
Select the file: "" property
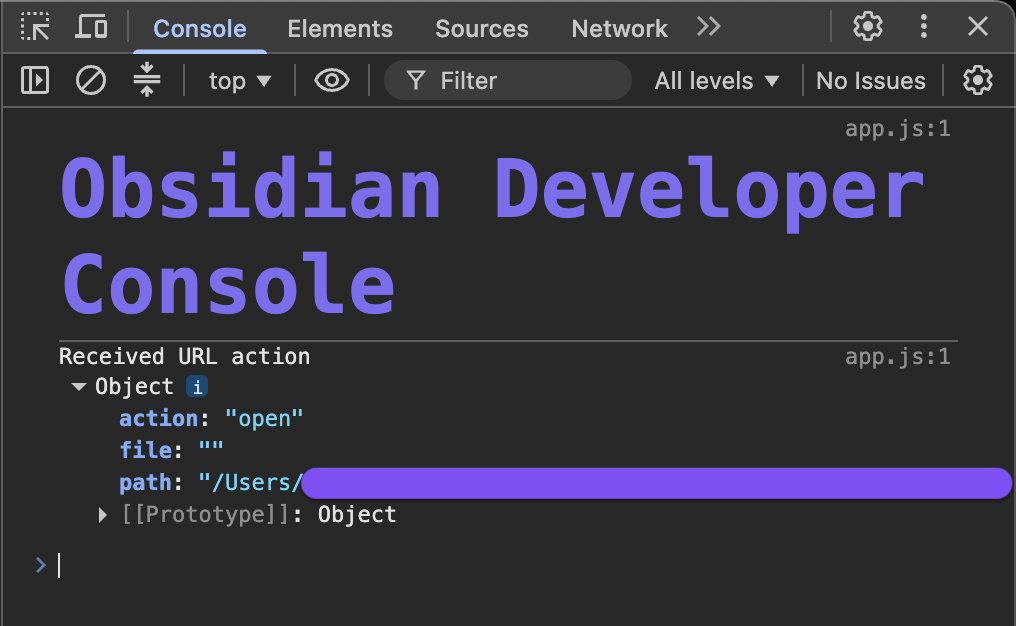coord(172,450)
